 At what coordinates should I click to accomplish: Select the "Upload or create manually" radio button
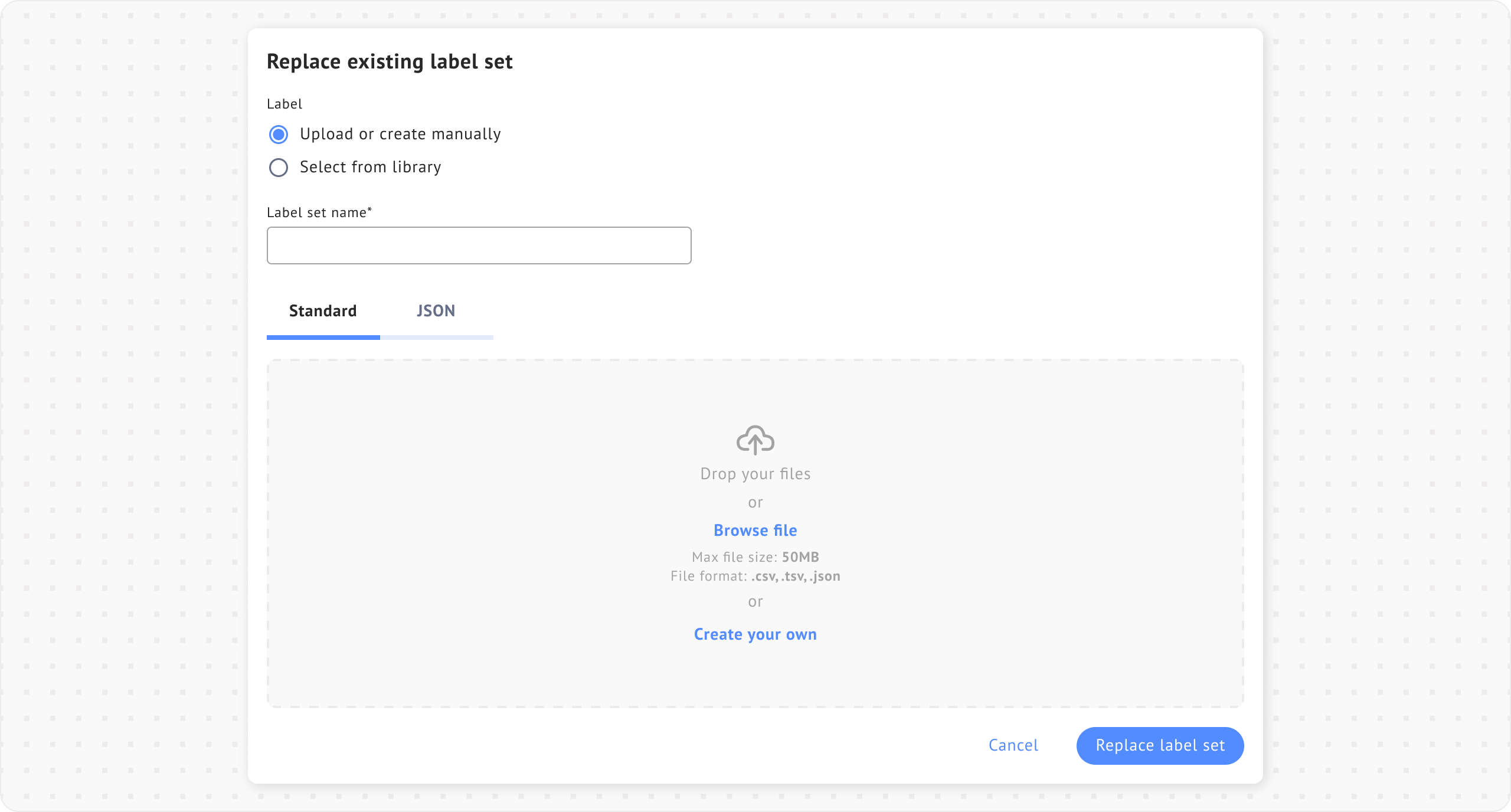click(x=279, y=135)
